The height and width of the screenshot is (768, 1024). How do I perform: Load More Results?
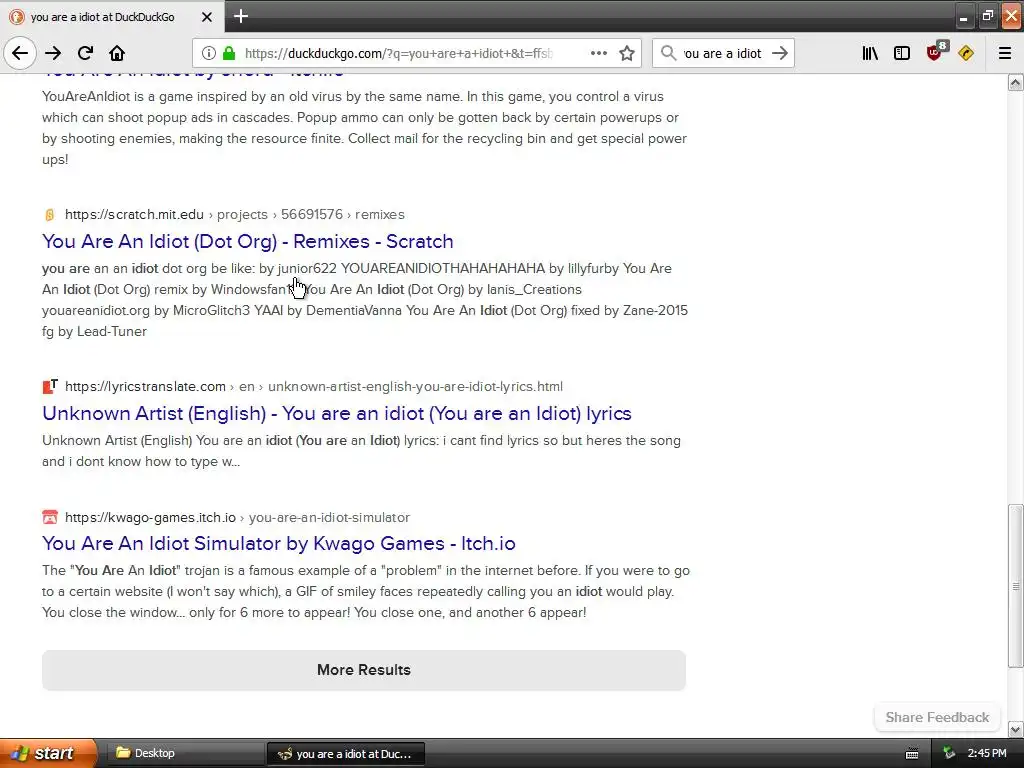pos(364,670)
